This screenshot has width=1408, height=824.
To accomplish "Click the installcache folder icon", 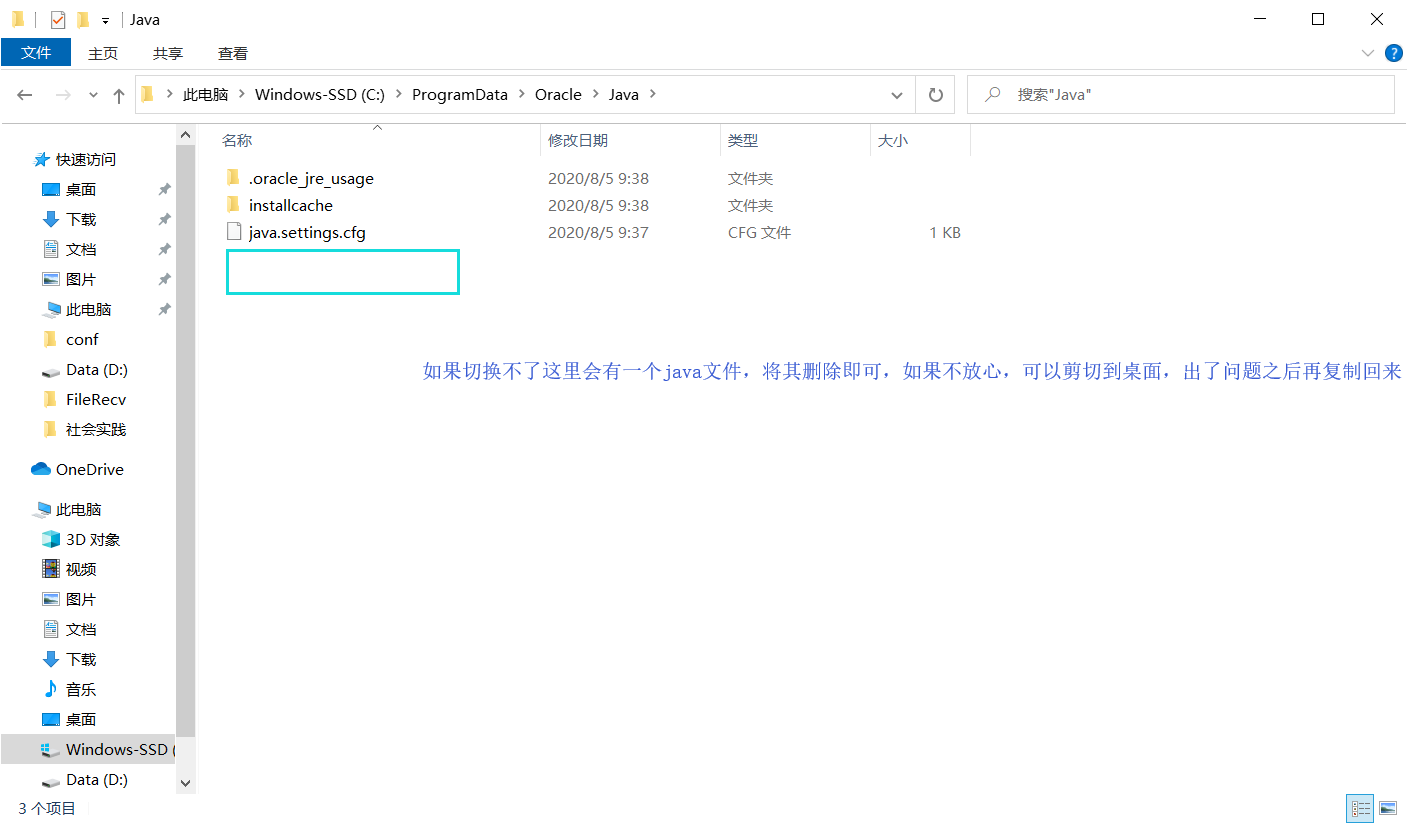I will (x=233, y=205).
